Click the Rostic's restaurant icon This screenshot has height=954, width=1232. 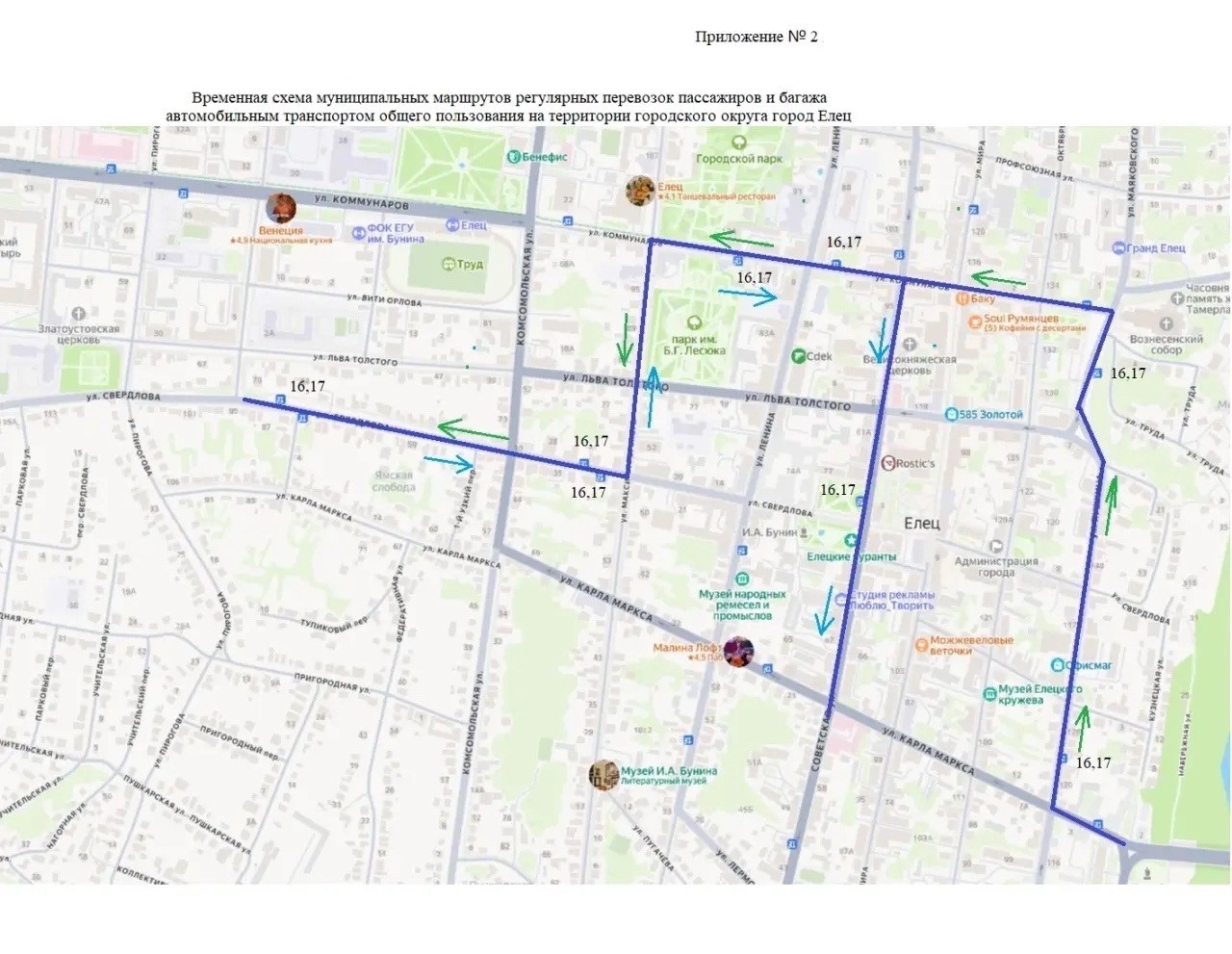[888, 463]
